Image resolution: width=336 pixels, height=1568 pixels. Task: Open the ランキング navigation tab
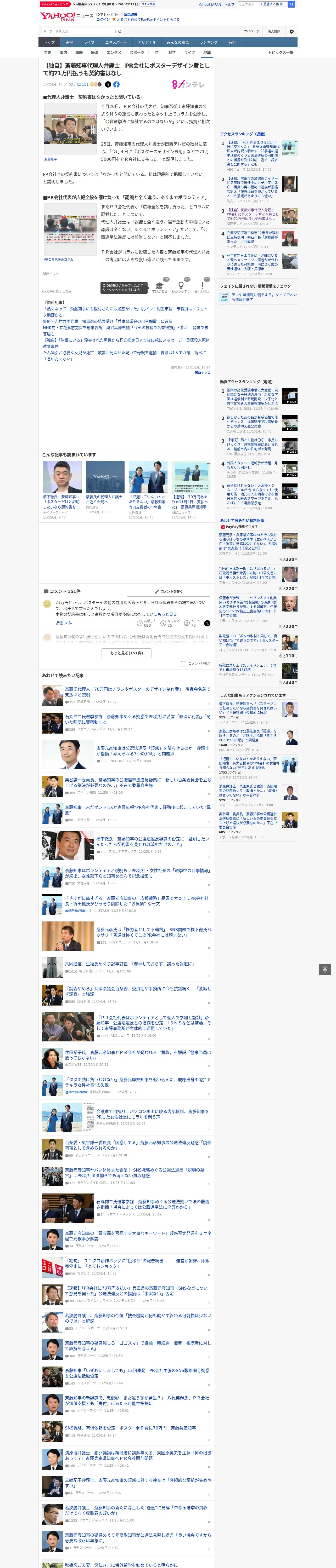(x=209, y=43)
